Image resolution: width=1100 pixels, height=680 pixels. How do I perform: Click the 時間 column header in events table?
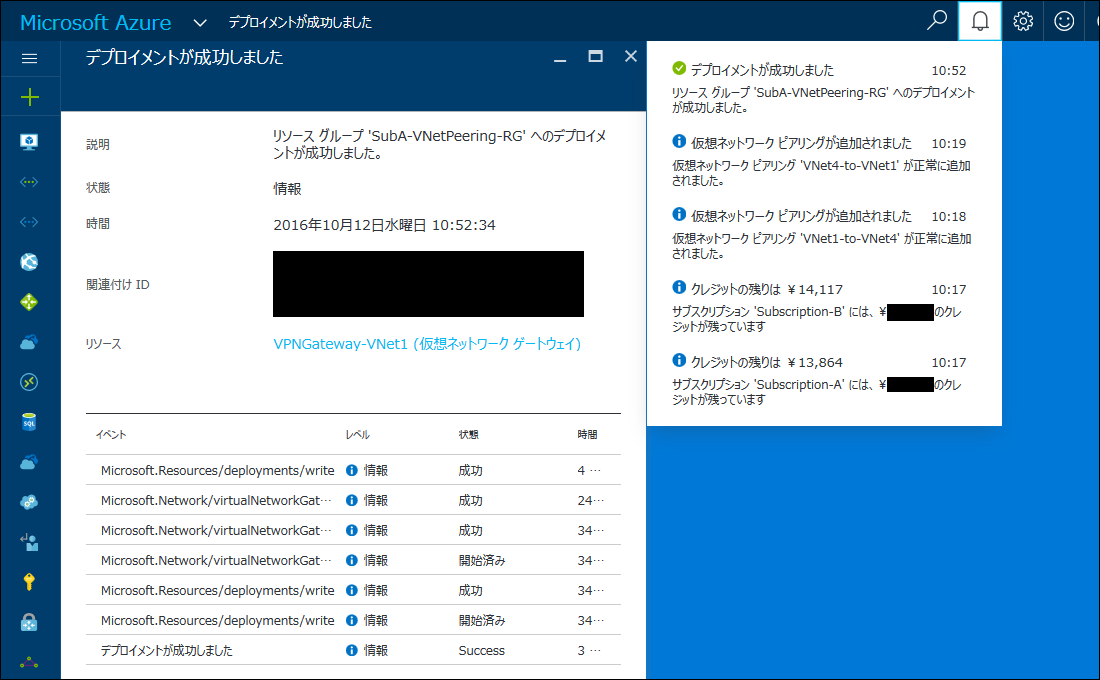[x=587, y=434]
